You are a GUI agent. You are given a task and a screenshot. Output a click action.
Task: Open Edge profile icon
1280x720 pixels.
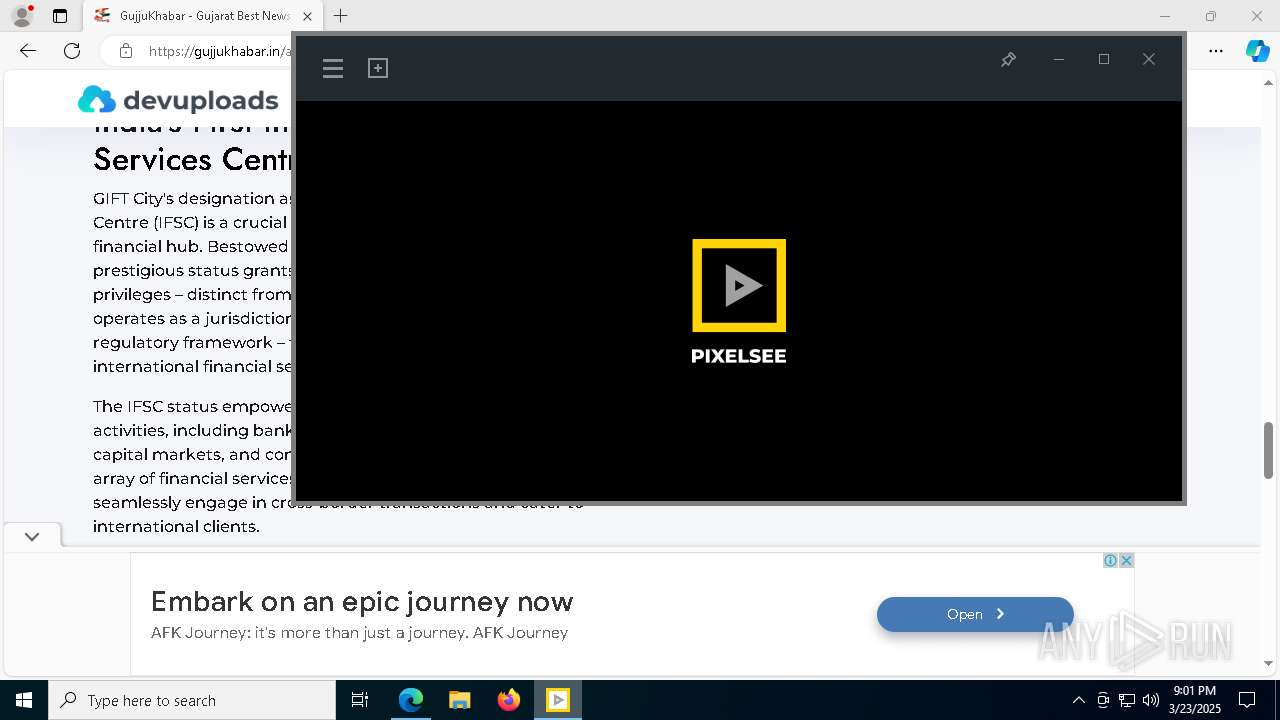21,16
